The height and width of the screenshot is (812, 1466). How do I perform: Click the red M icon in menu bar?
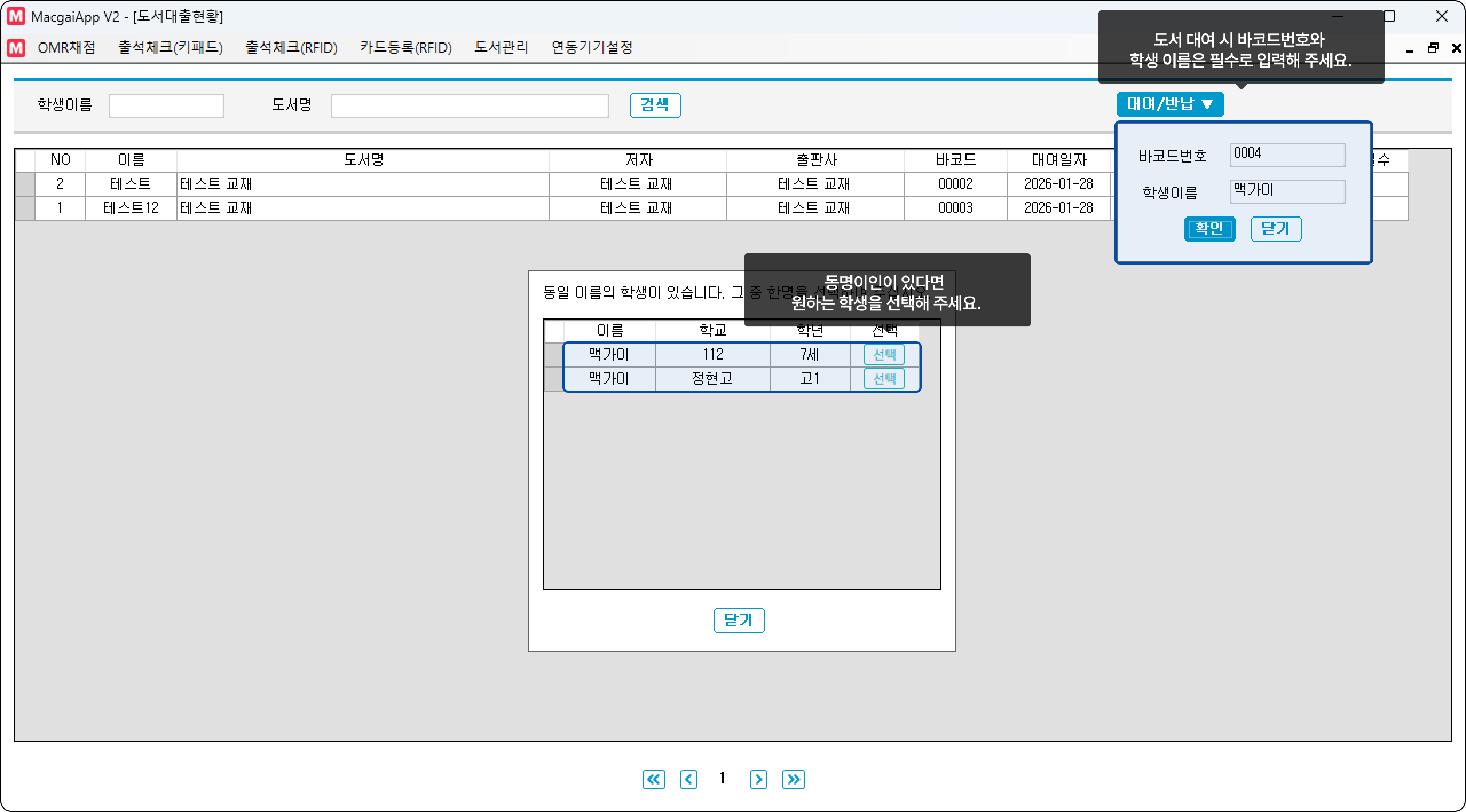click(x=16, y=48)
